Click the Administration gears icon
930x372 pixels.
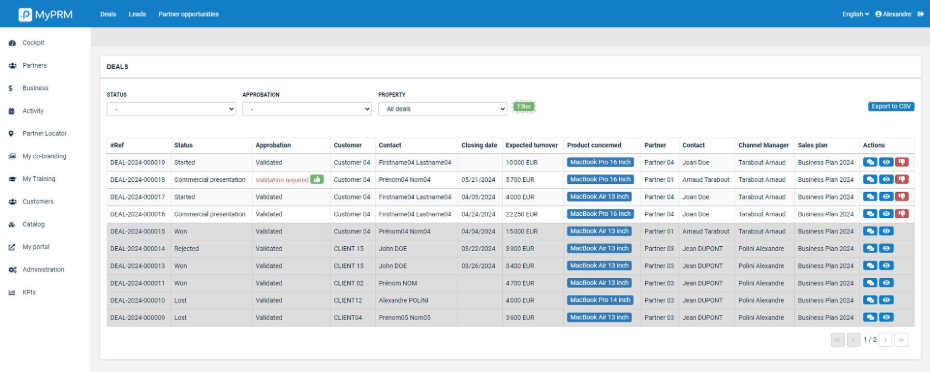tap(12, 270)
